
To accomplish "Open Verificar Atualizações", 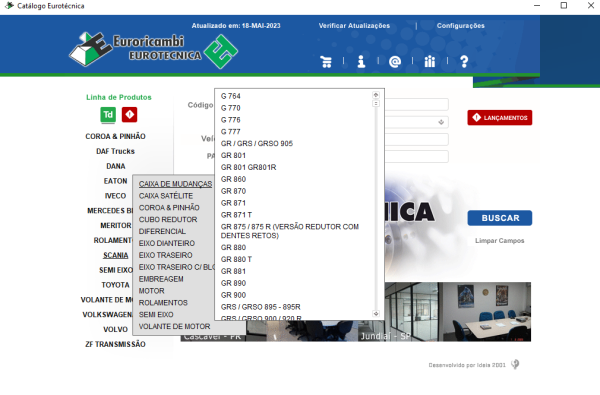I will pyautogui.click(x=354, y=26).
